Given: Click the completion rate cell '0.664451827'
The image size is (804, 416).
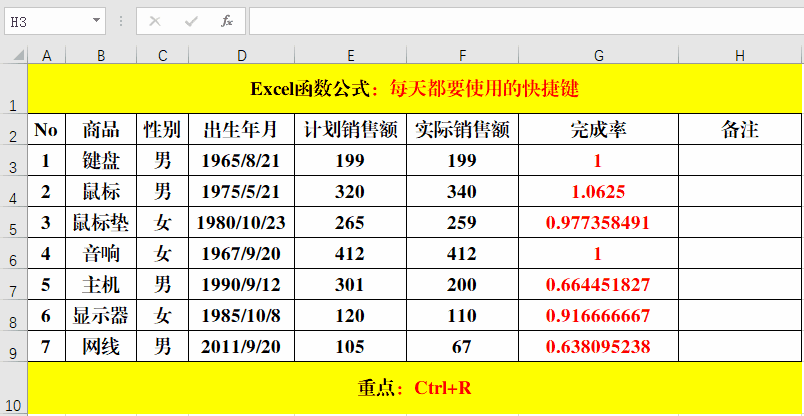Looking at the screenshot, I should (x=598, y=285).
